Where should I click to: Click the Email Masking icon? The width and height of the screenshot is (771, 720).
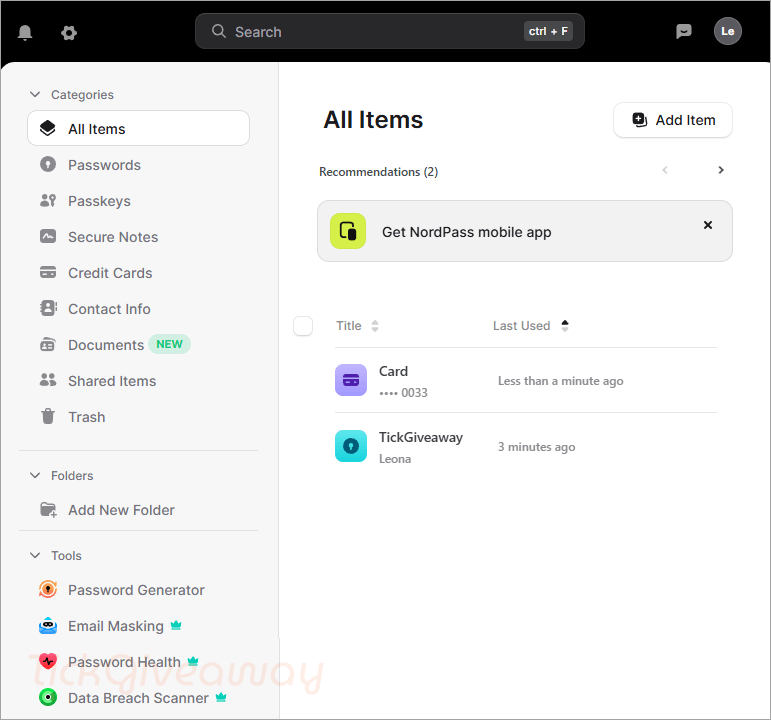[x=48, y=626]
